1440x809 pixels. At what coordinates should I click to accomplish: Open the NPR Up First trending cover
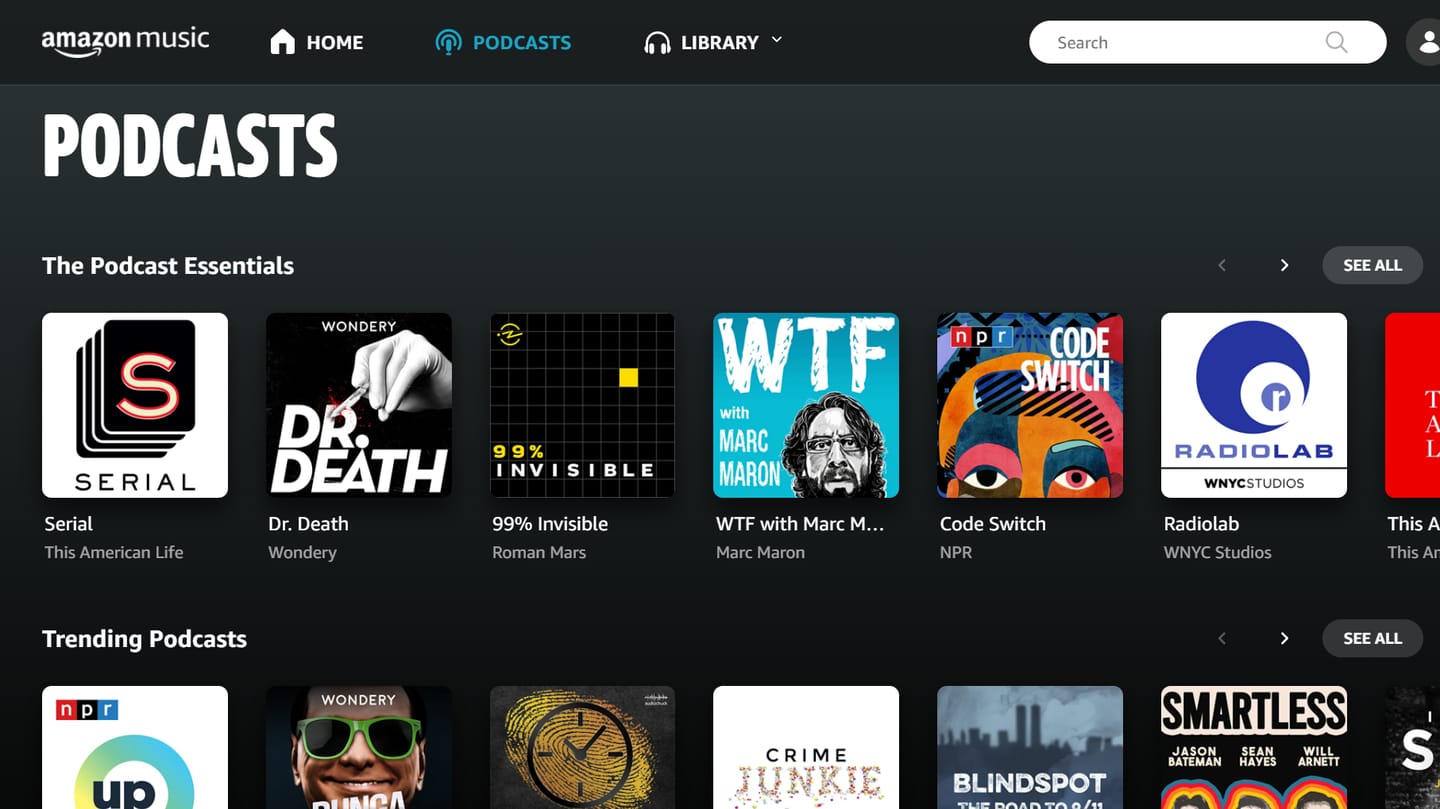(x=135, y=748)
